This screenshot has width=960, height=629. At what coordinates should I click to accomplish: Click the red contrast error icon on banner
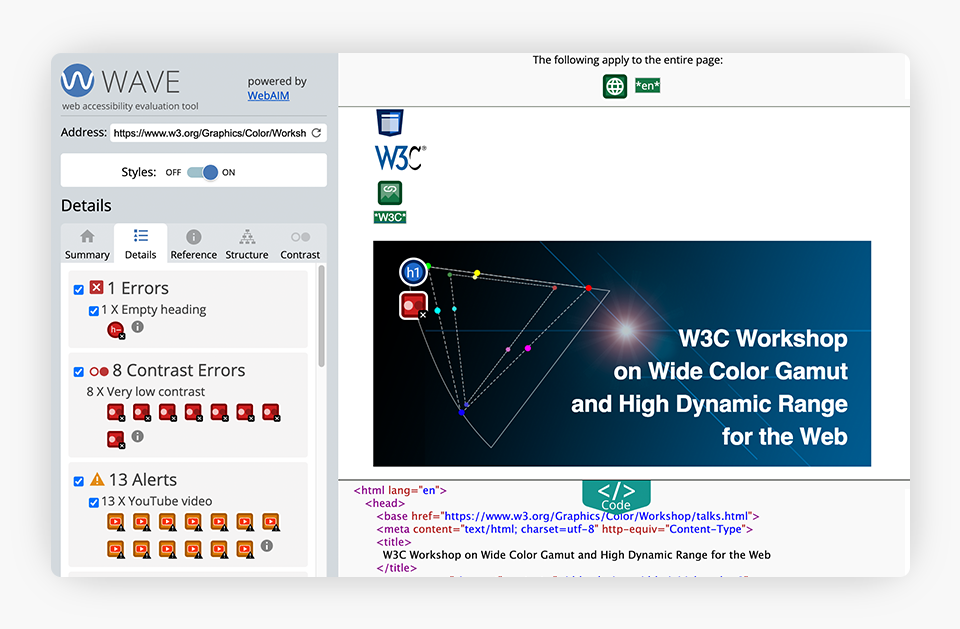tap(413, 305)
